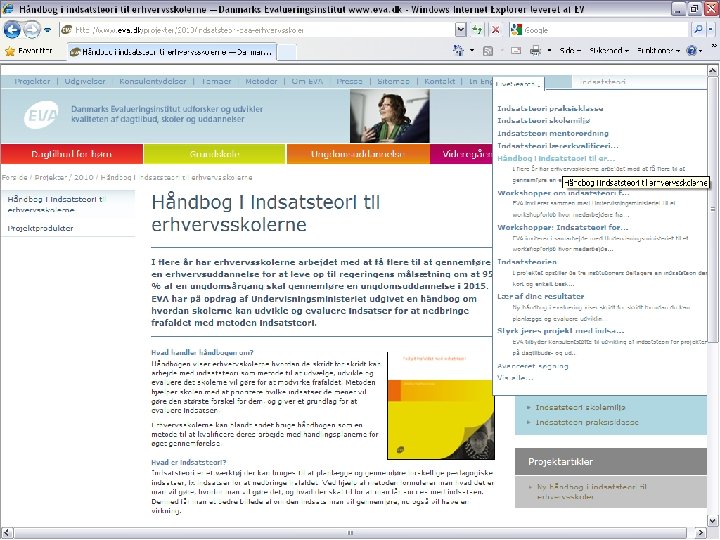Viewport: 720px width, 540px height.
Task: Click the Refresh page icon
Action: click(x=477, y=30)
